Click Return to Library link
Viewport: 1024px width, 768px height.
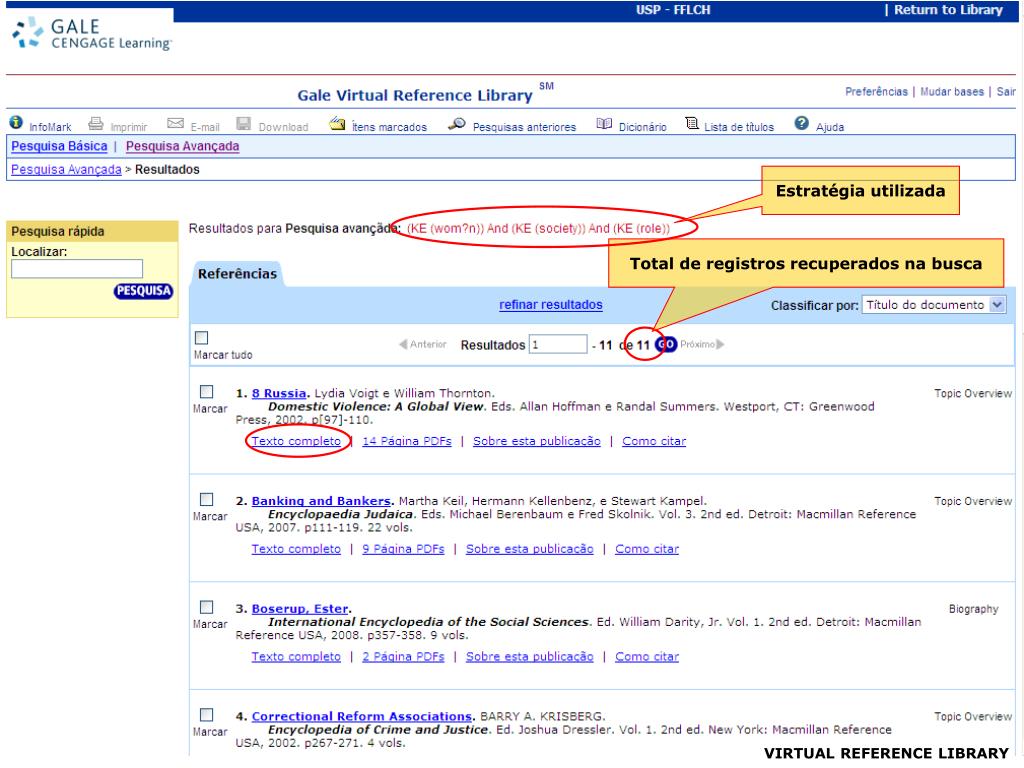tap(948, 10)
